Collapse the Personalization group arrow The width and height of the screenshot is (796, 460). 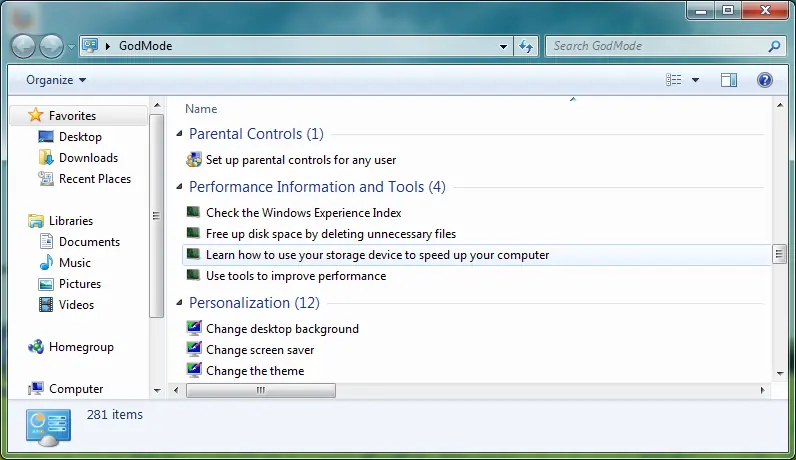click(179, 303)
